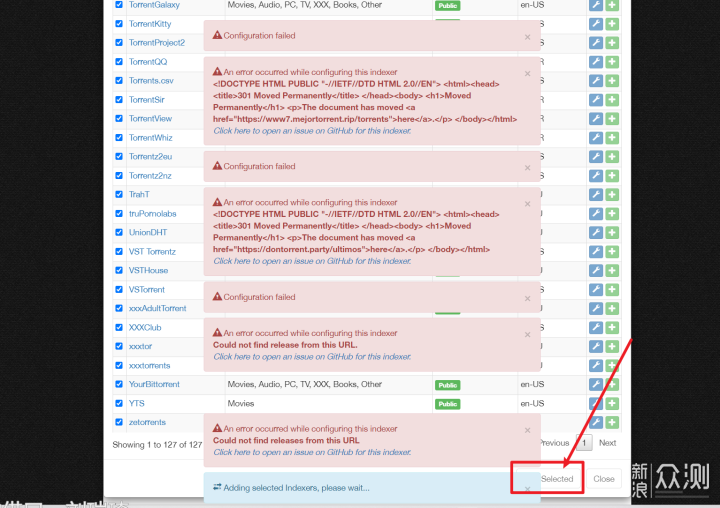720x508 pixels.
Task: Uncheck the Torrentz2eu checkbox
Action: coord(119,156)
